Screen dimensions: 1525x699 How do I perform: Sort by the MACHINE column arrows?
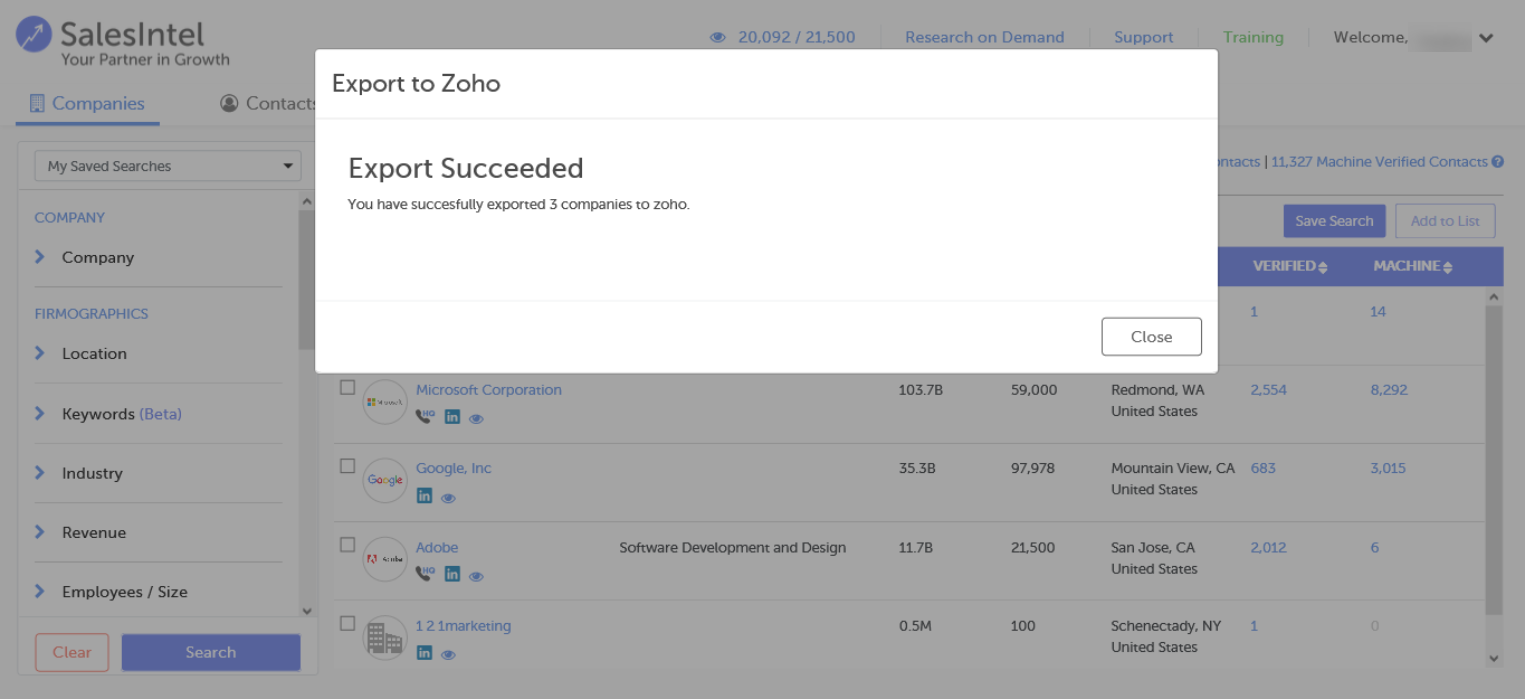[1447, 267]
